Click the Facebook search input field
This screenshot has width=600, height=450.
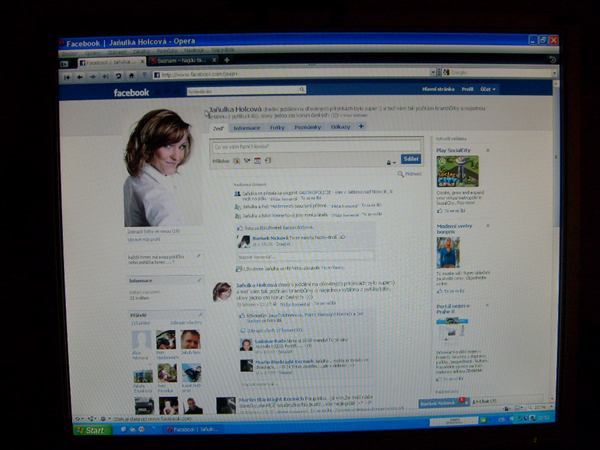coord(243,91)
